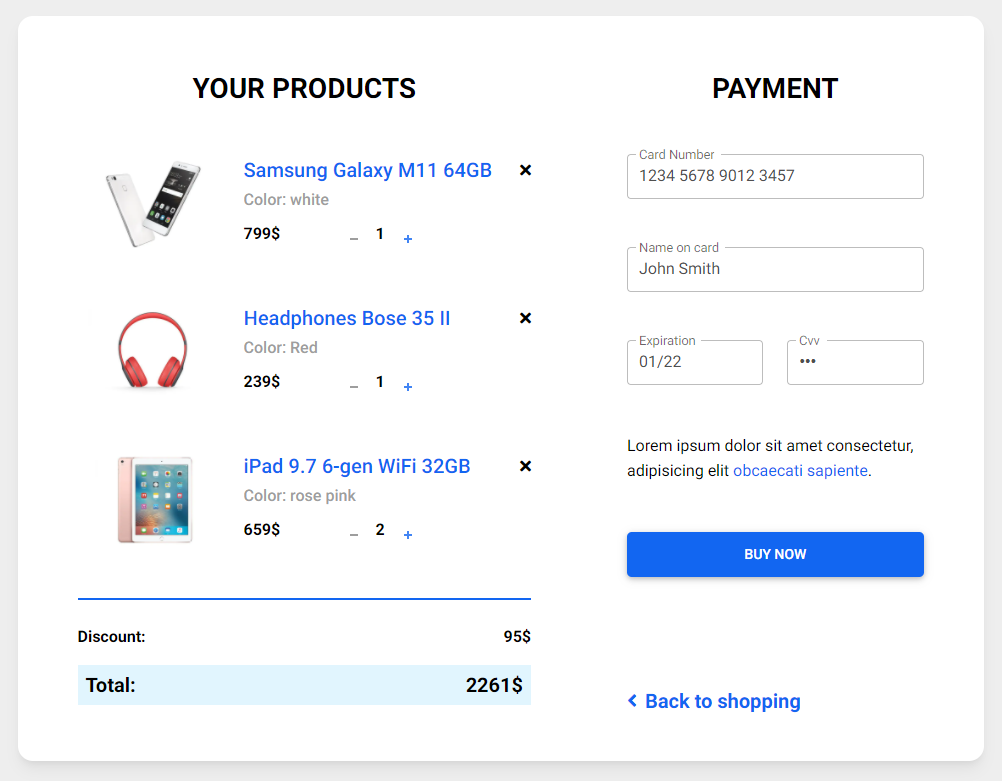Decrease the Bose headphones quantity
The image size is (1002, 781).
(353, 385)
